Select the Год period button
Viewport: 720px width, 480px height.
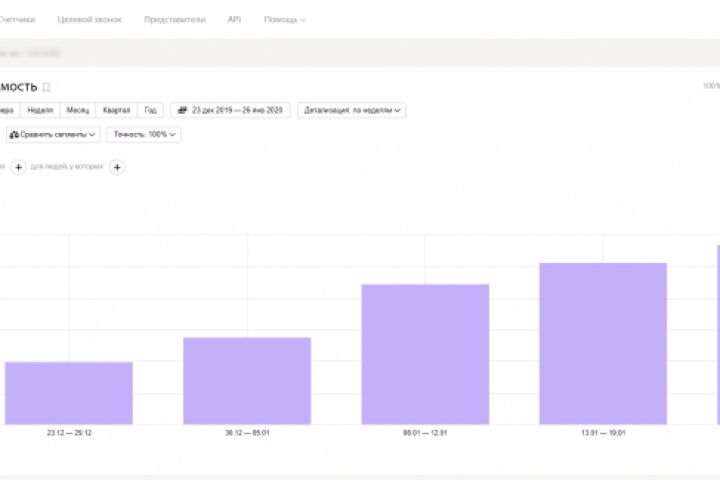click(150, 110)
